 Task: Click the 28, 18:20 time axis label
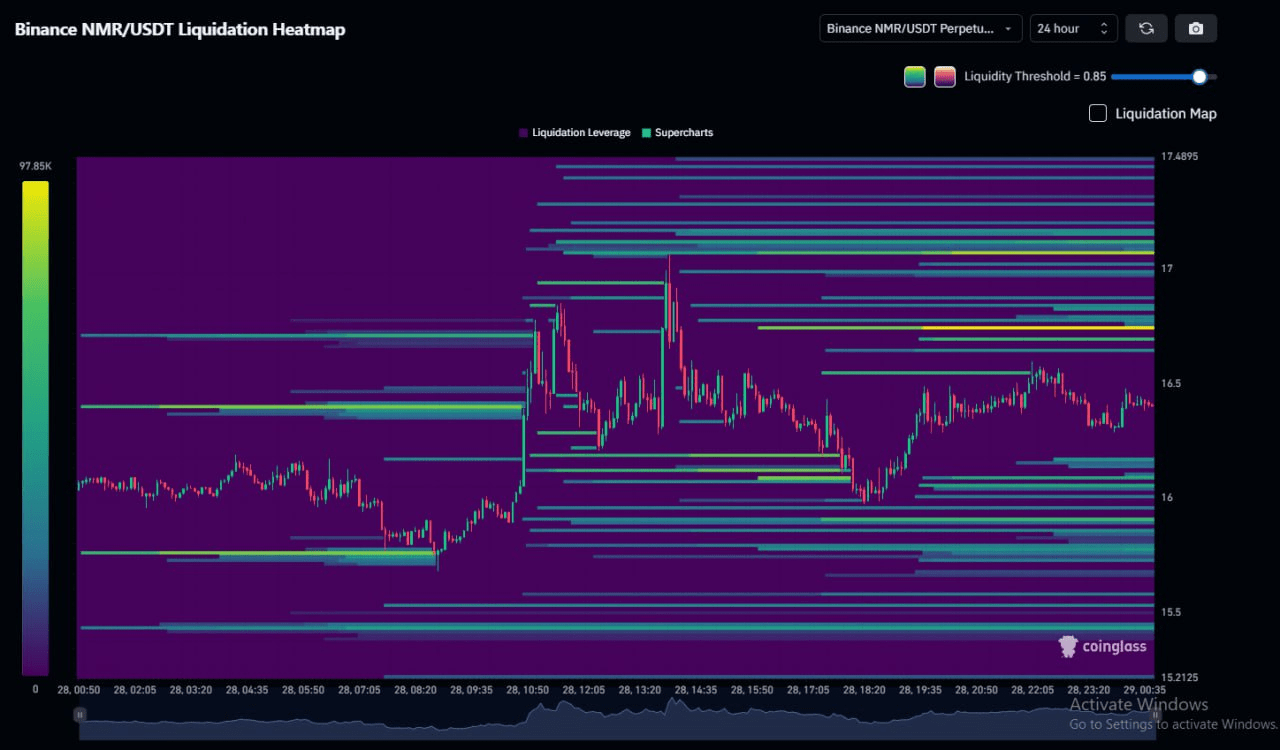(864, 690)
